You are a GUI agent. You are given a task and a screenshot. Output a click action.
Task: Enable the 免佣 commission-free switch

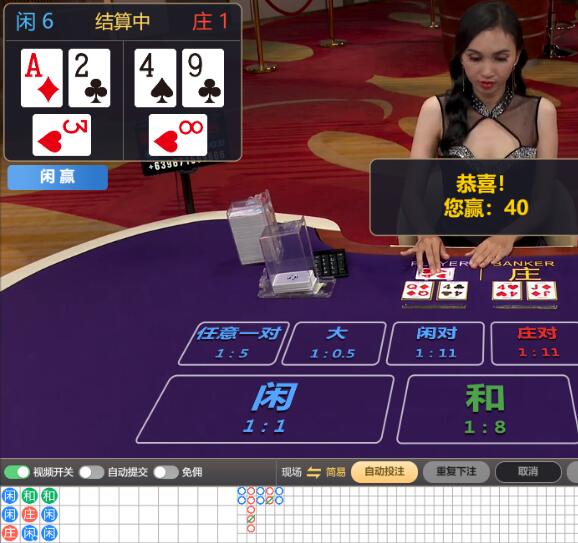pyautogui.click(x=166, y=472)
